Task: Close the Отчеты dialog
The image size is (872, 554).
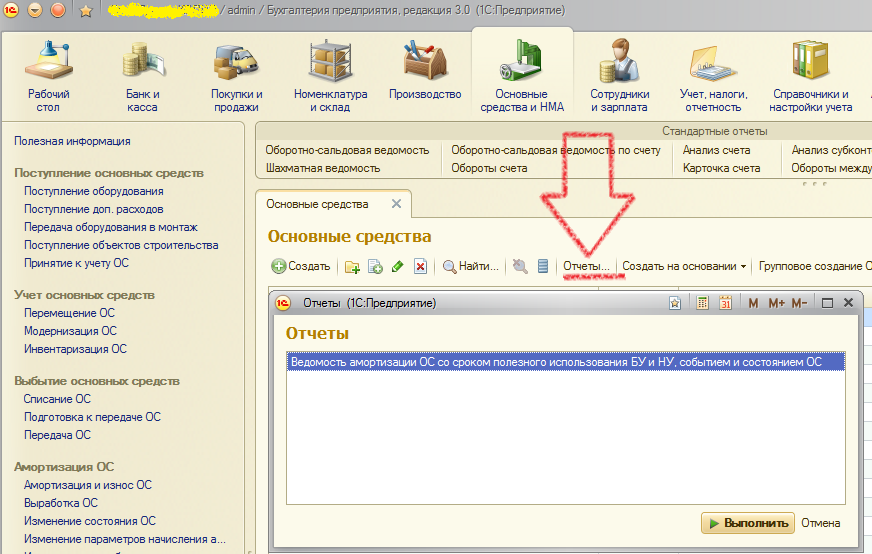Action: (x=848, y=303)
